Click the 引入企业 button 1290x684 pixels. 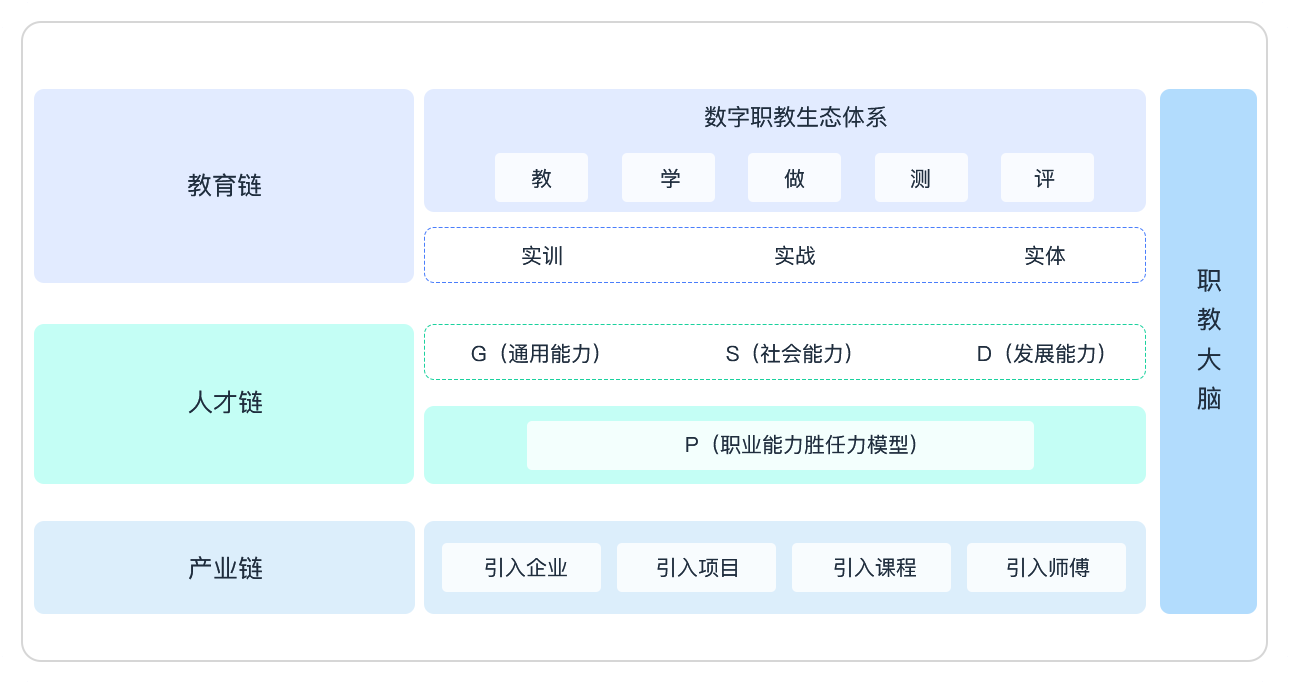[521, 568]
